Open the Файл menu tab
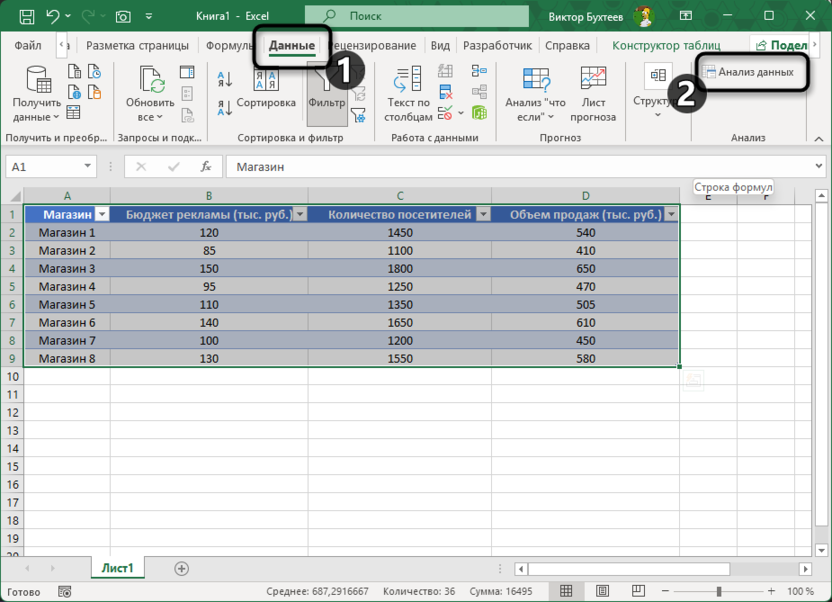The height and width of the screenshot is (602, 832). click(x=28, y=46)
